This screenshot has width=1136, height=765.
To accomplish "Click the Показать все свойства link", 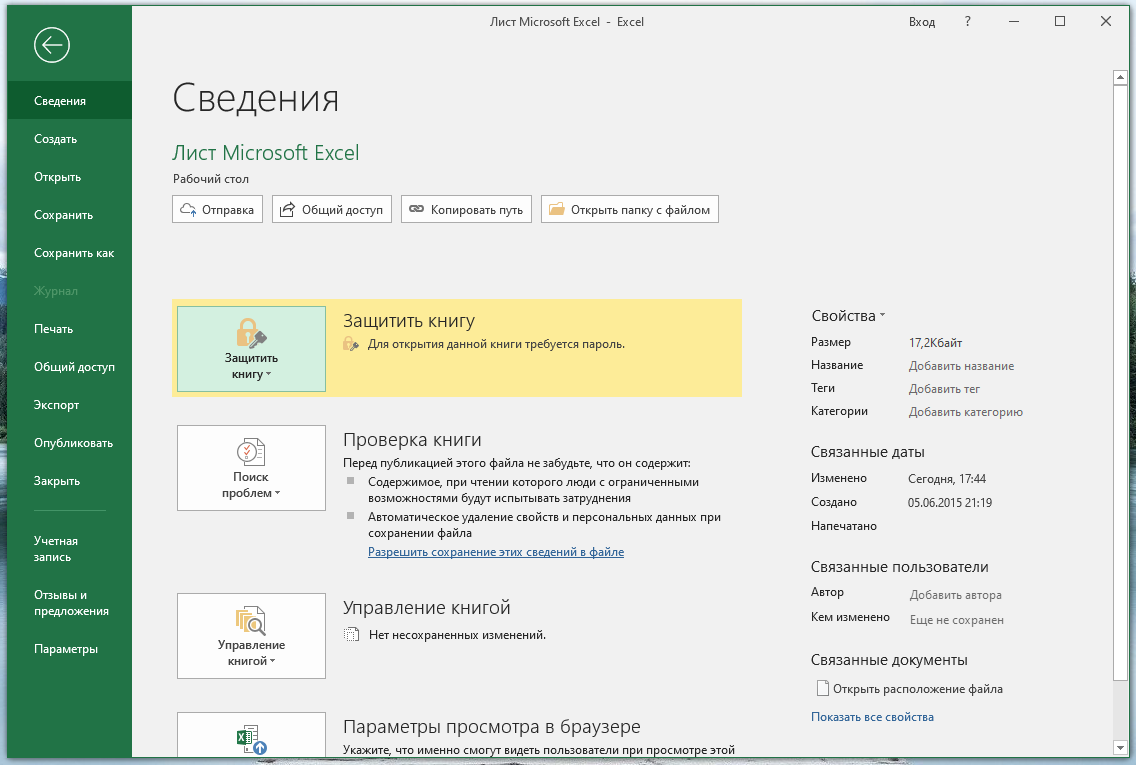I will [872, 716].
